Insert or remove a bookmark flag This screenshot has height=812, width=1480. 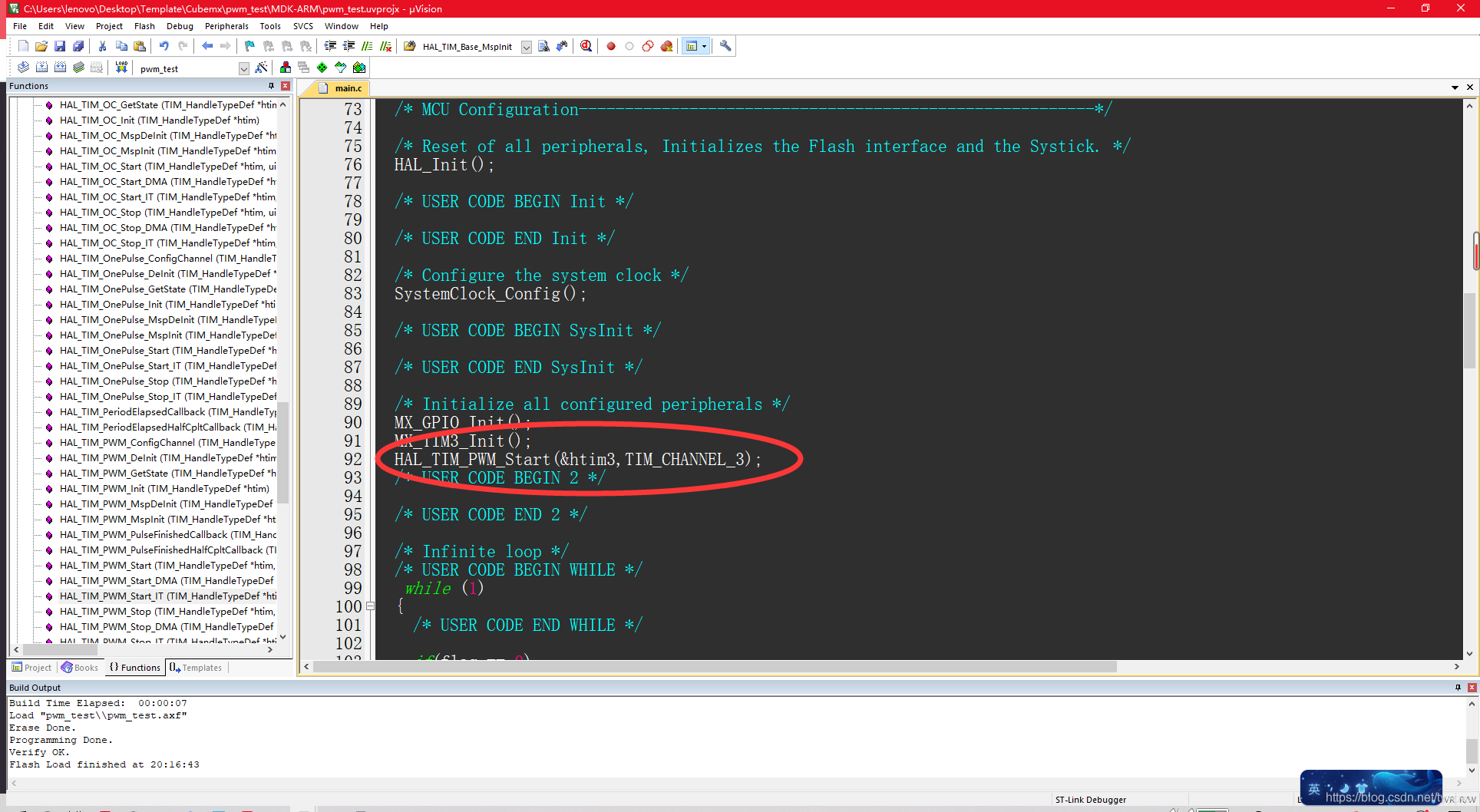(x=249, y=46)
